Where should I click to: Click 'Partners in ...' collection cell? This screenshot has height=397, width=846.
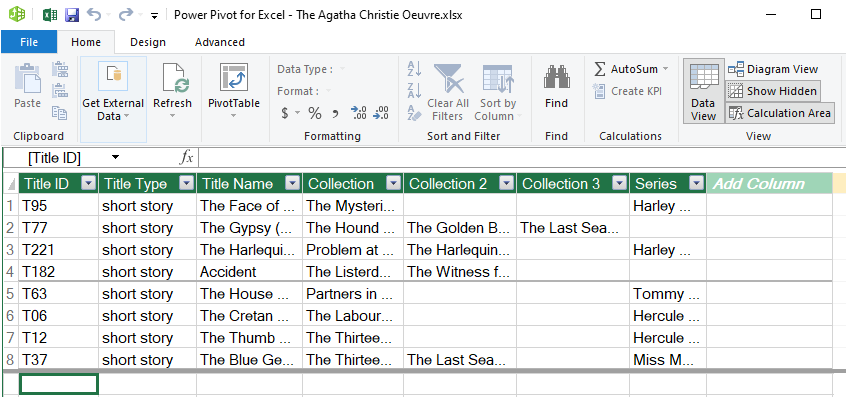[x=353, y=293]
